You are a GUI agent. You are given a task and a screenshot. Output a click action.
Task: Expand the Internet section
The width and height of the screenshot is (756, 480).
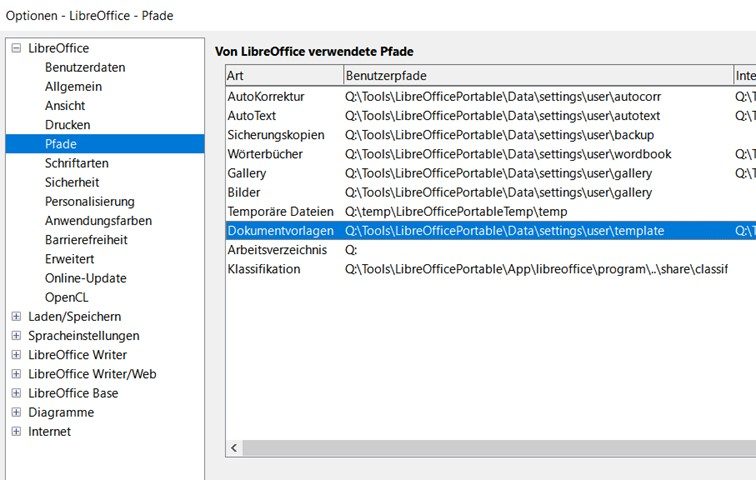tap(16, 432)
